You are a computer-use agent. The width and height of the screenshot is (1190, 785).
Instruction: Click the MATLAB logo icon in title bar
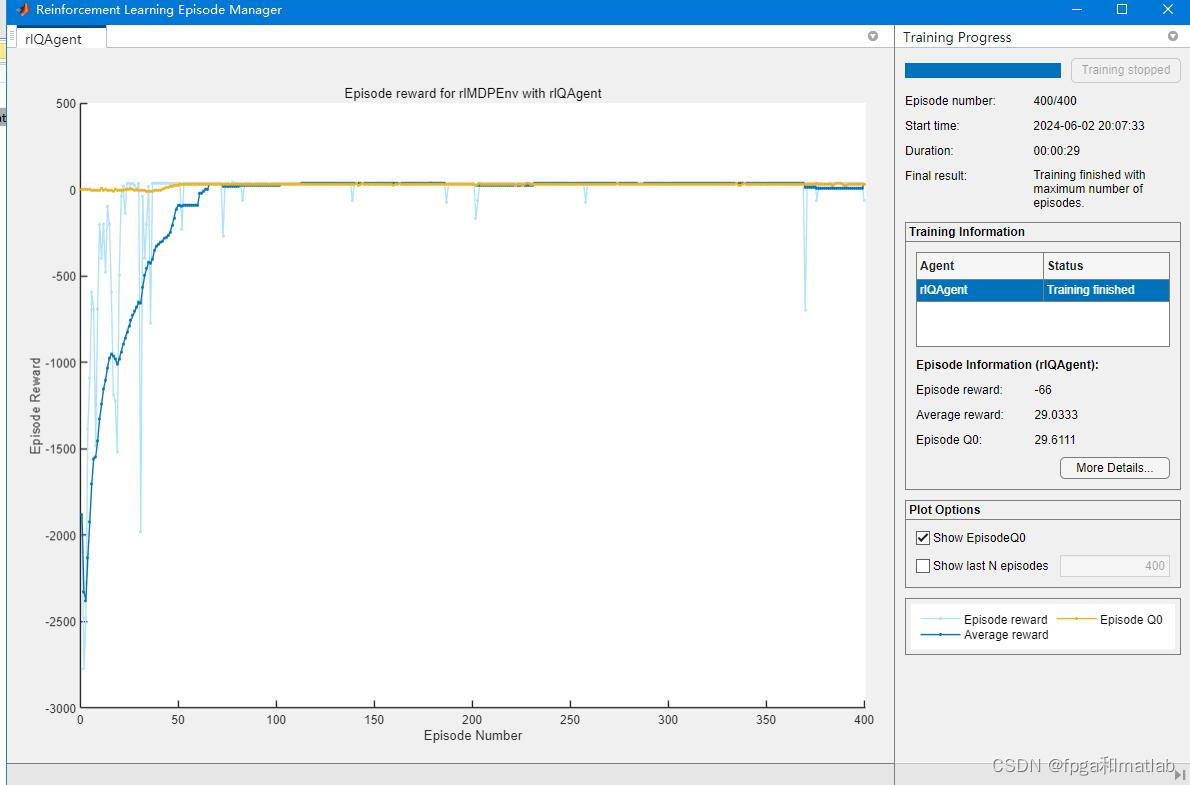pos(22,10)
